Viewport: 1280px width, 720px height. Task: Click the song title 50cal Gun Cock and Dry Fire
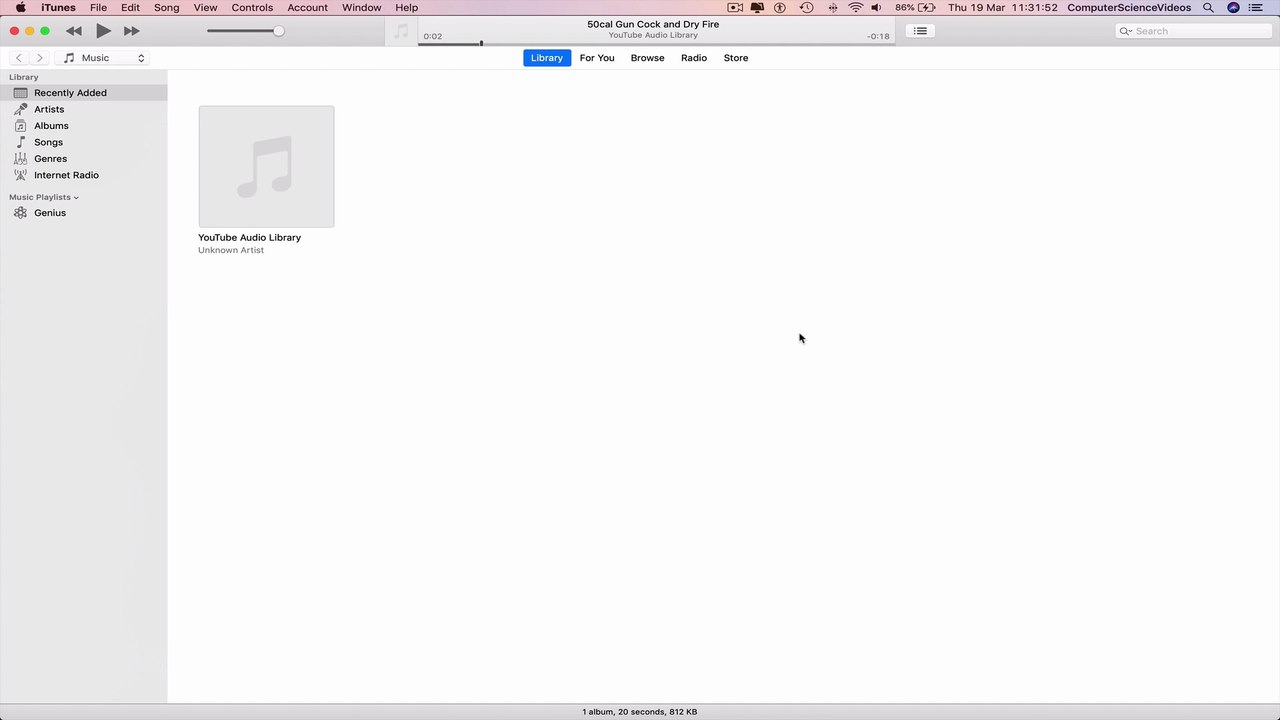[653, 24]
